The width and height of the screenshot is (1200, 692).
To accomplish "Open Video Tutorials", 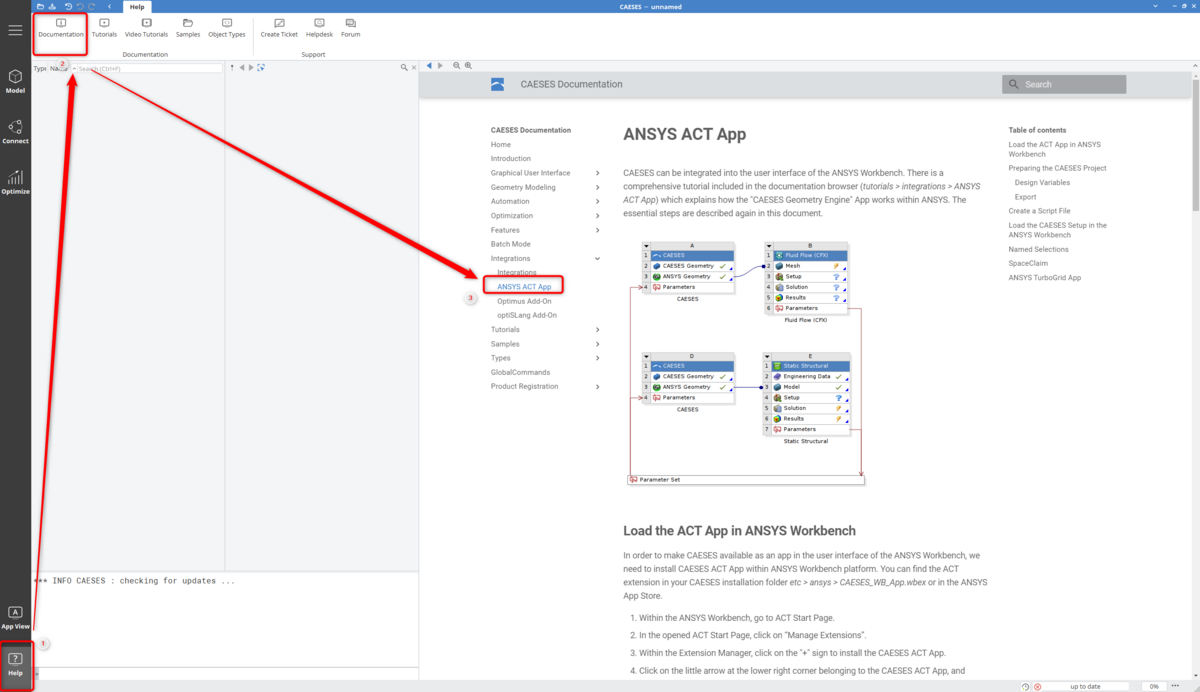I will [146, 27].
